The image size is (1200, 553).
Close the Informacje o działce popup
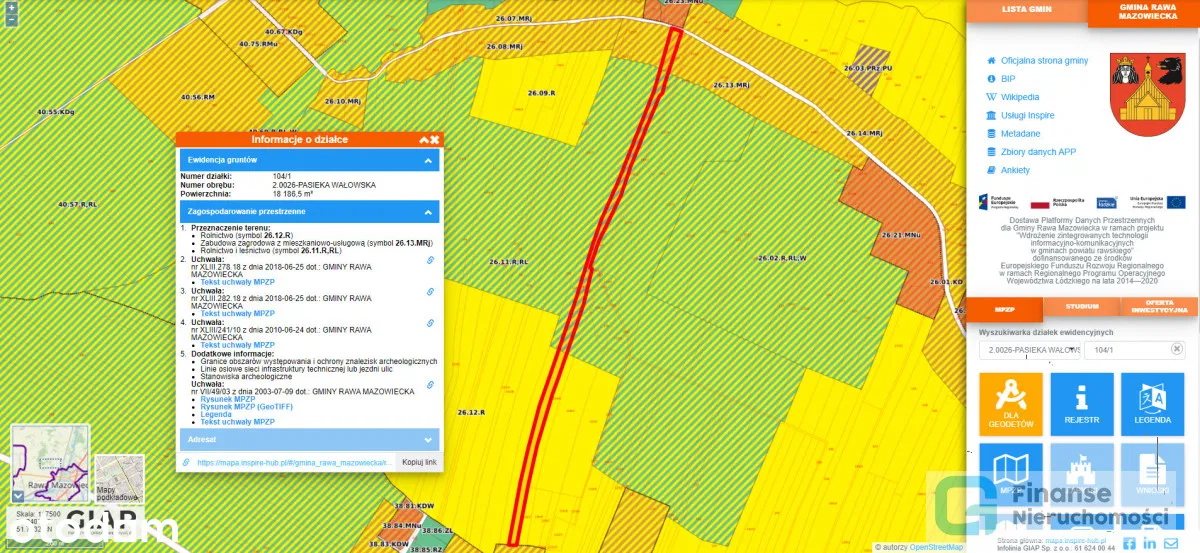[435, 140]
